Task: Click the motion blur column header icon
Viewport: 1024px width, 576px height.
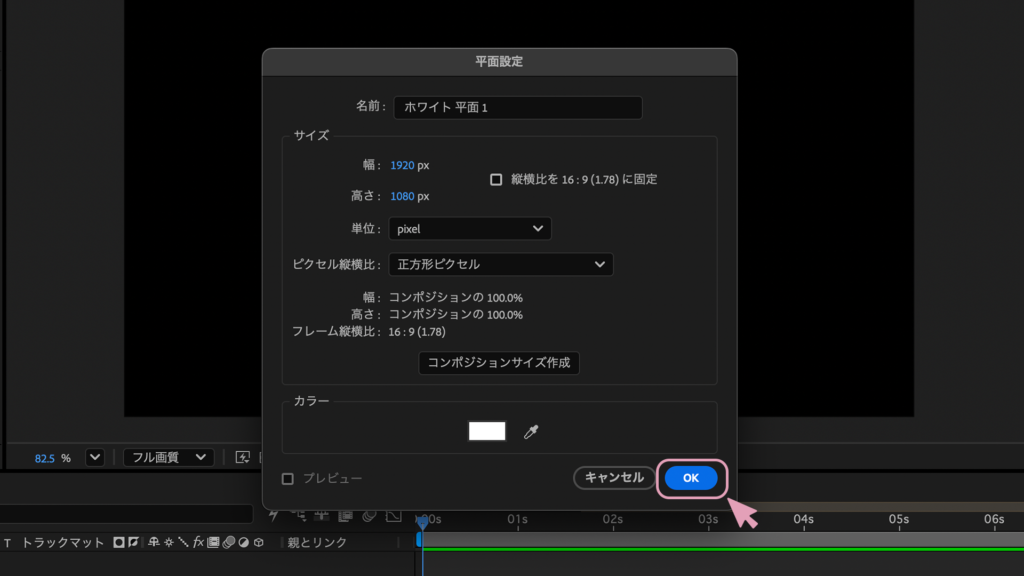Action: click(x=229, y=542)
